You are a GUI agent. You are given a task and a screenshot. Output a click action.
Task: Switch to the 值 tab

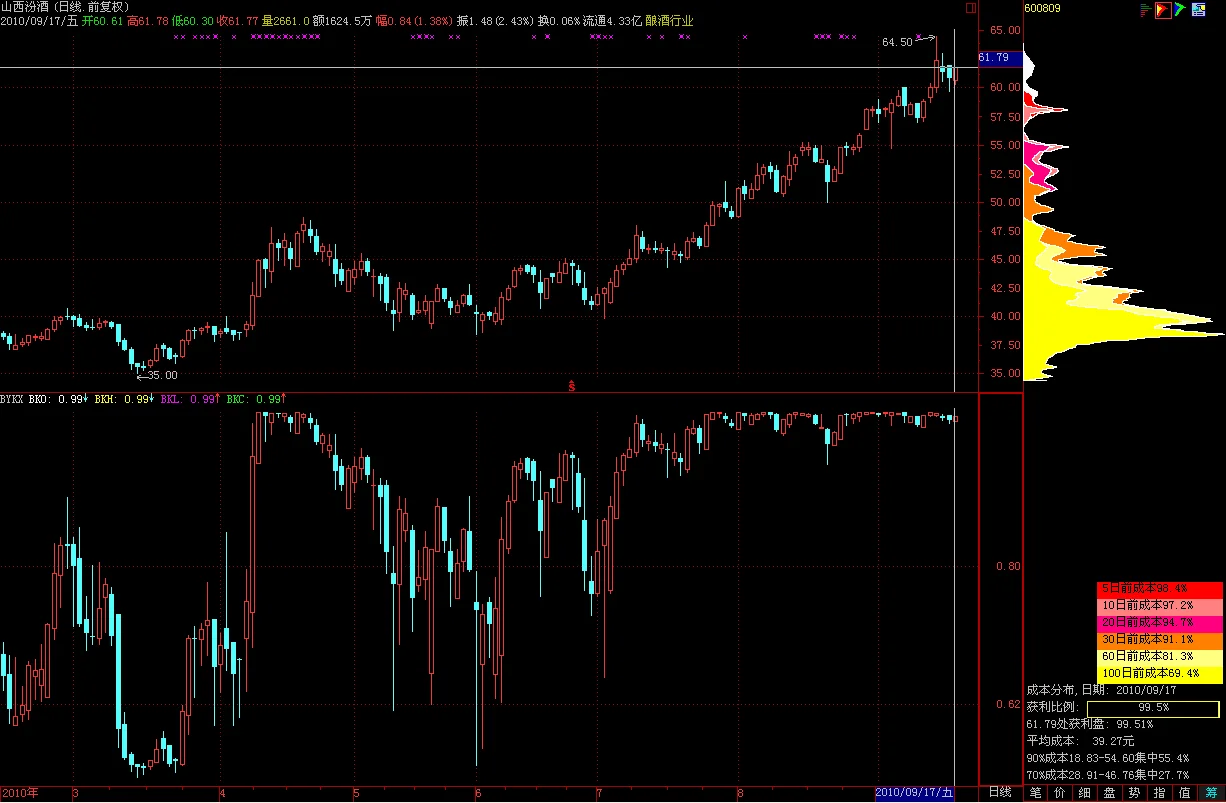1185,793
